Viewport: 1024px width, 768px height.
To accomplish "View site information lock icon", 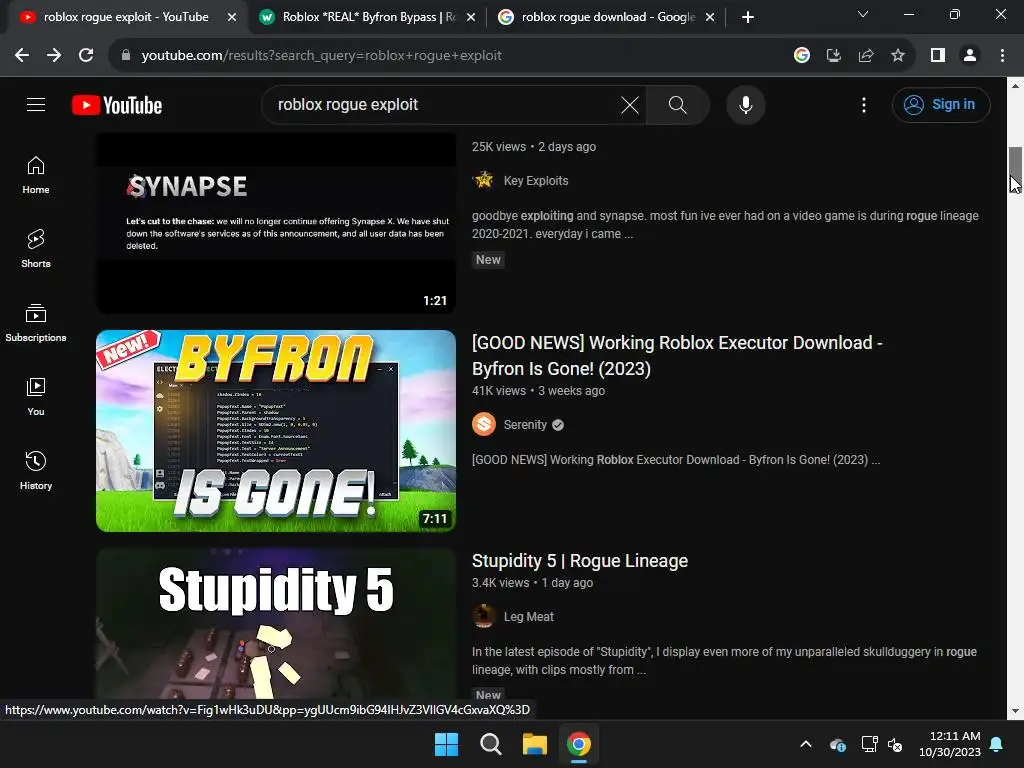I will pos(126,56).
